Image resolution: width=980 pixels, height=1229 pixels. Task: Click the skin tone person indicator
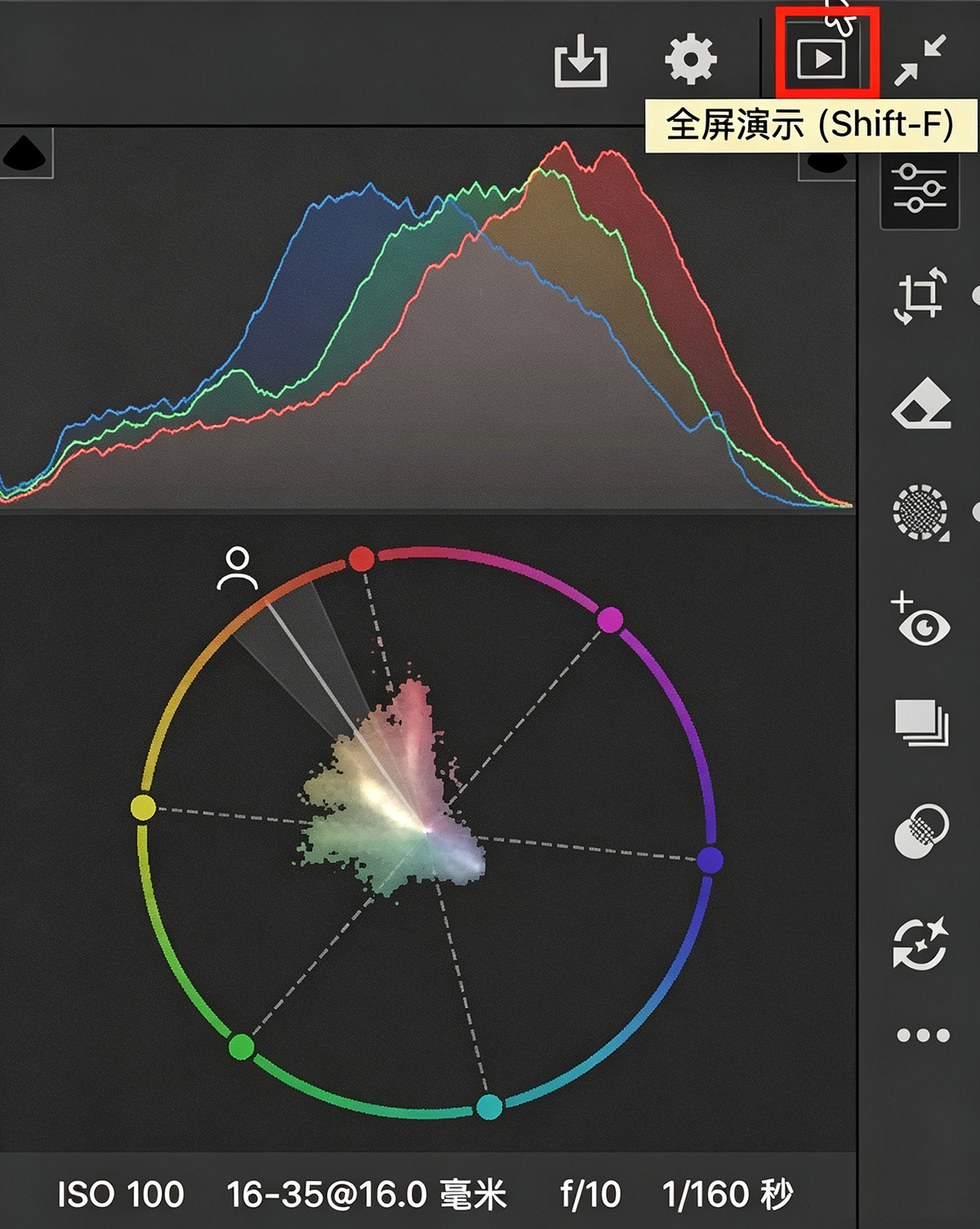(237, 569)
